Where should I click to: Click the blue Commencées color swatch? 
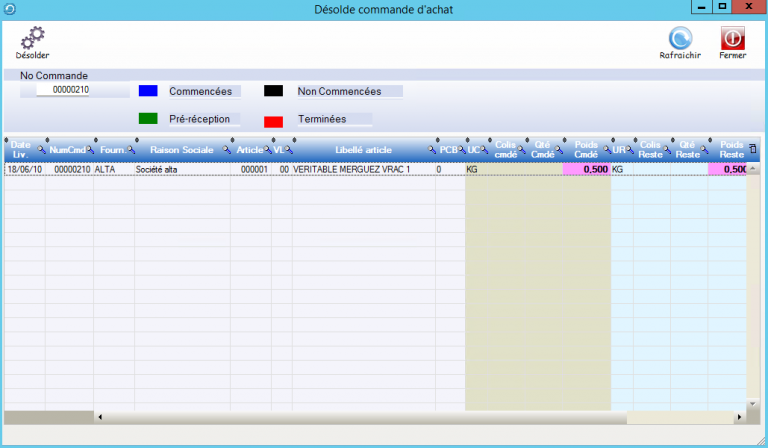[148, 91]
